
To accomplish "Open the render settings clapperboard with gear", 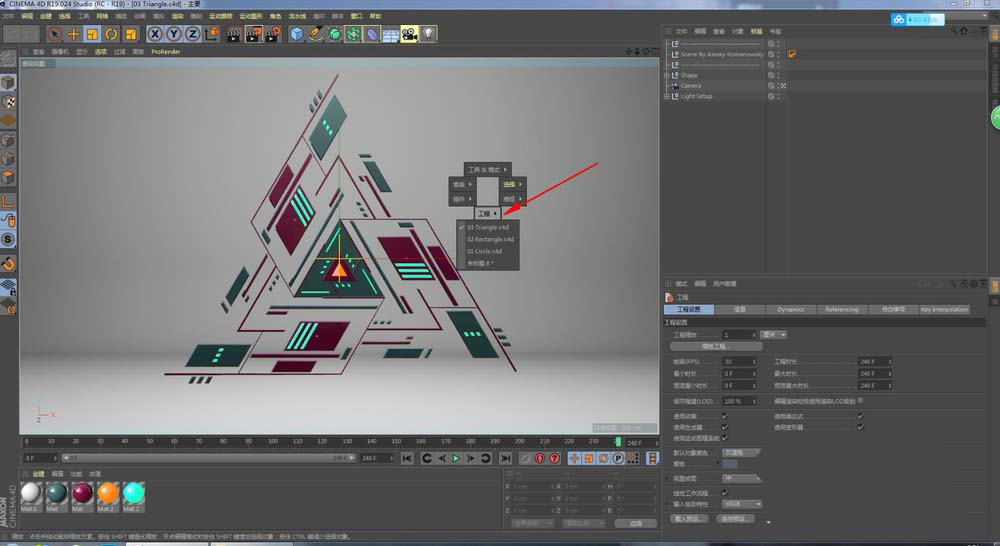I will click(x=273, y=35).
